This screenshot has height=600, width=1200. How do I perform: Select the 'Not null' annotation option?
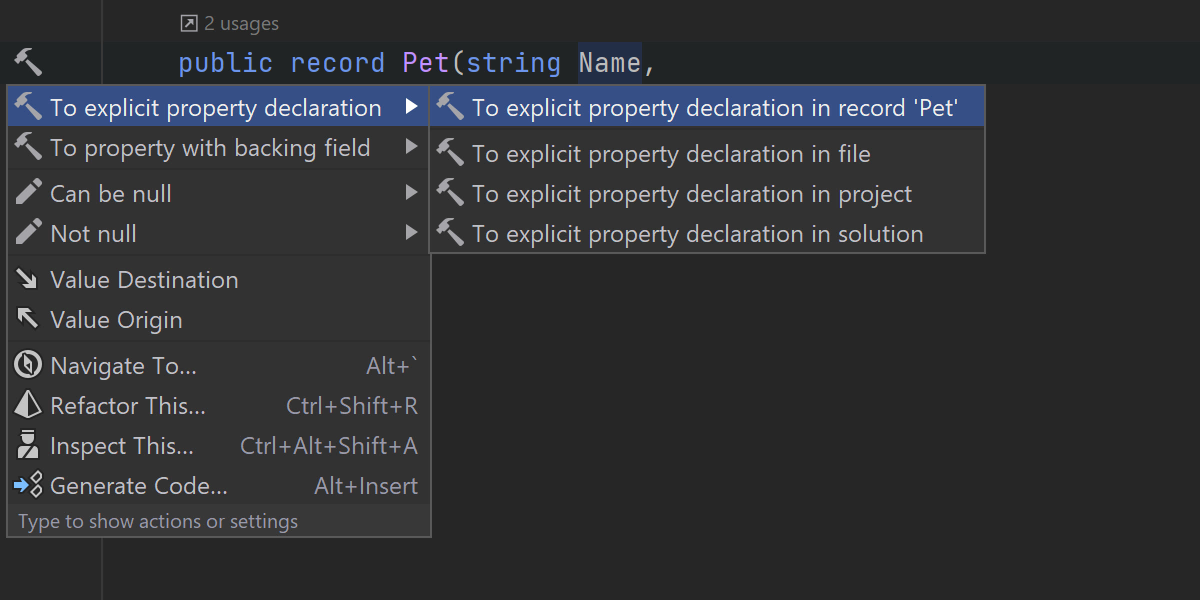coord(219,233)
